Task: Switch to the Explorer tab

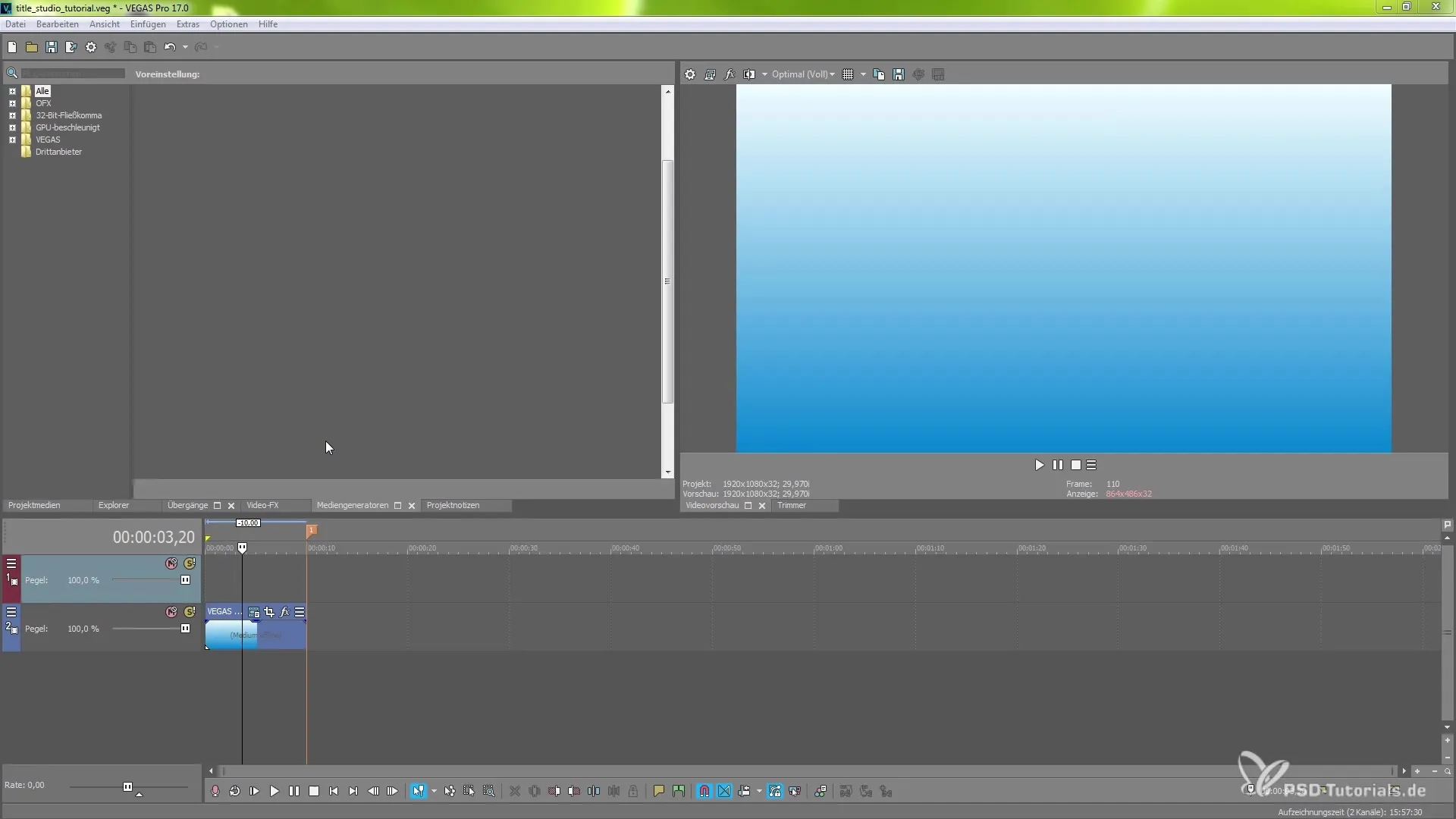Action: point(114,505)
